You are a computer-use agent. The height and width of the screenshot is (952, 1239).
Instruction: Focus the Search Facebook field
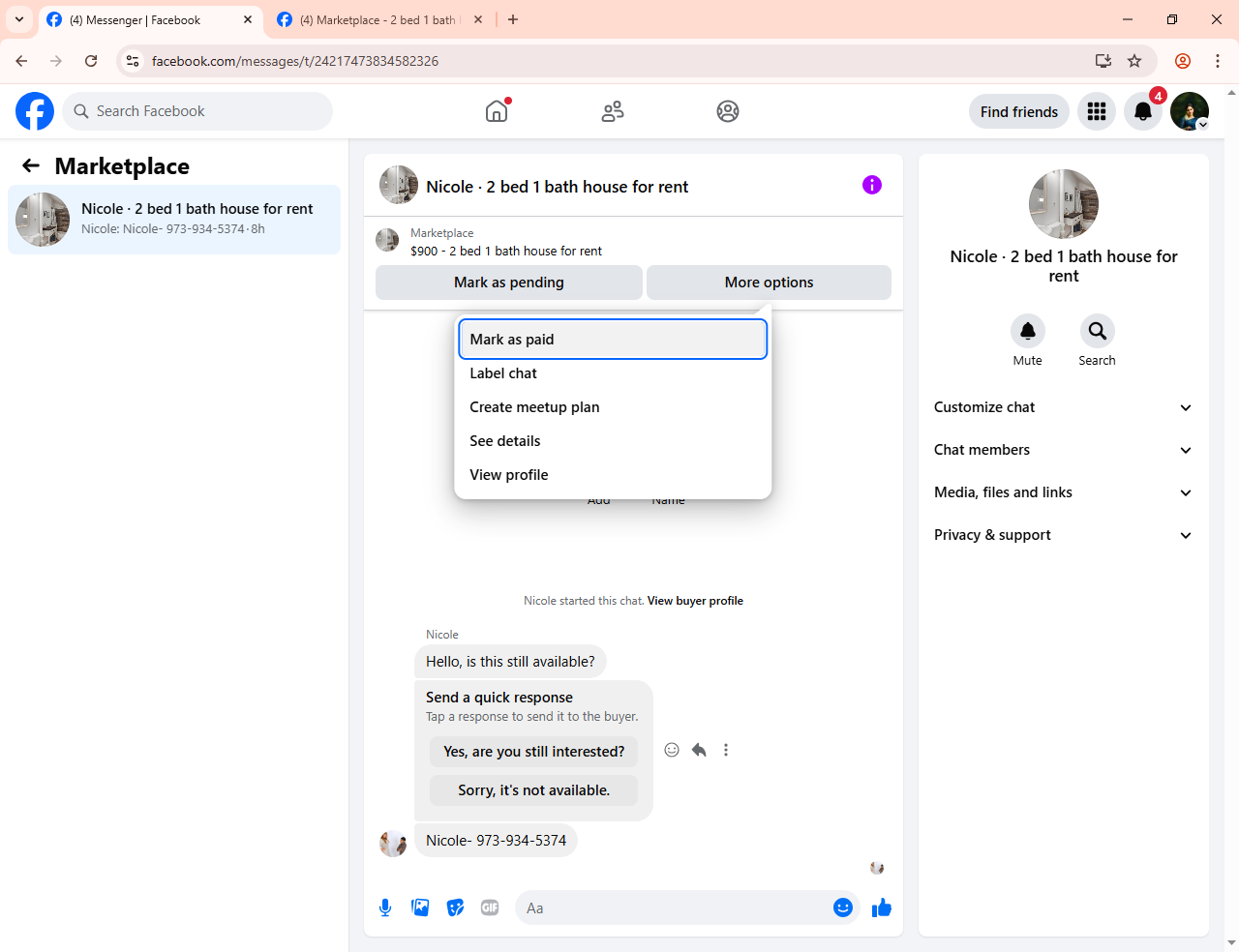tap(197, 111)
